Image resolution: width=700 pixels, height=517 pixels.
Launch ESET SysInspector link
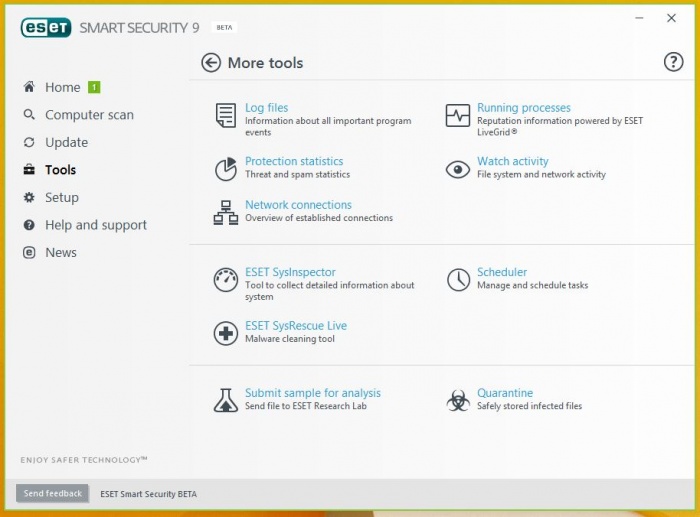coord(290,272)
